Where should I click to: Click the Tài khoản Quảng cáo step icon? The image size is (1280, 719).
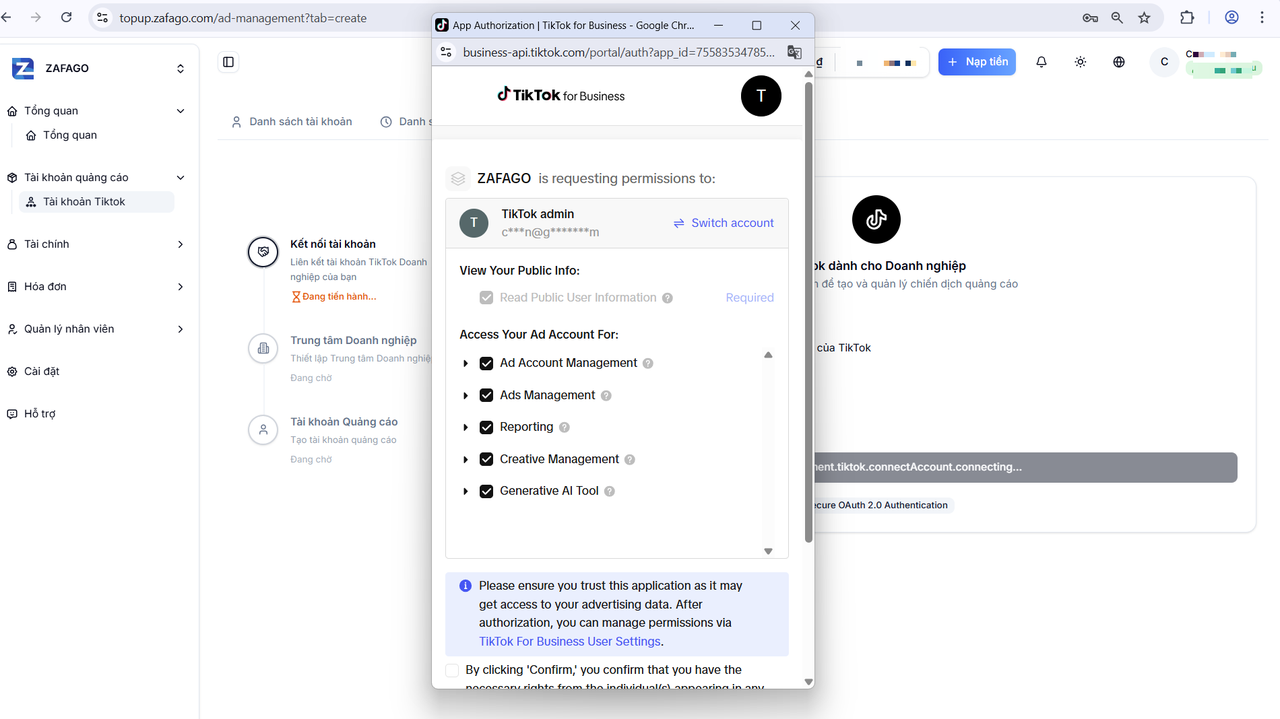pos(263,430)
